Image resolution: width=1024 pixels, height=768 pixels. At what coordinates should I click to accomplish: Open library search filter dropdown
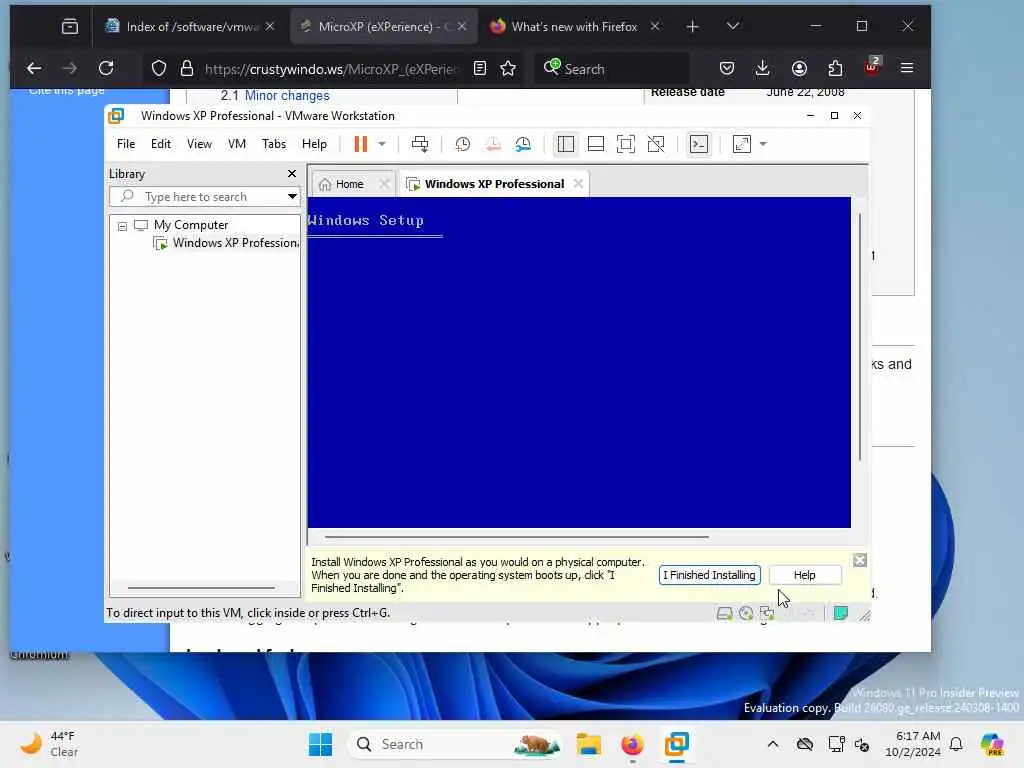tap(292, 197)
